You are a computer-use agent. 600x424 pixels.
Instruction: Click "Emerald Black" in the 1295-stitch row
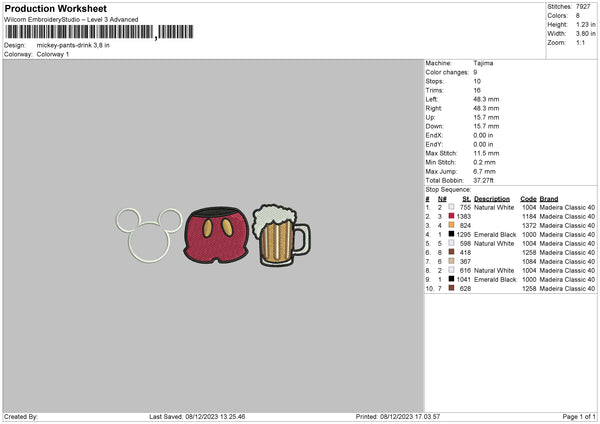(495, 235)
